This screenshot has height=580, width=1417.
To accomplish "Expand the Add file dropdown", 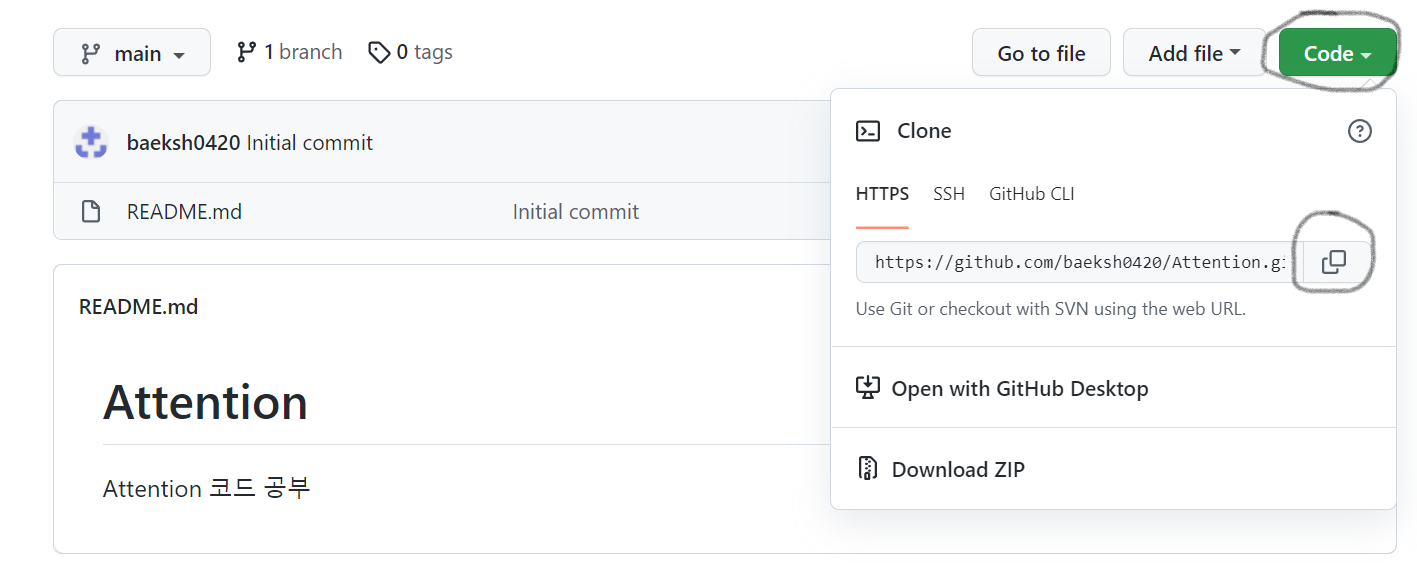I will [x=1195, y=53].
